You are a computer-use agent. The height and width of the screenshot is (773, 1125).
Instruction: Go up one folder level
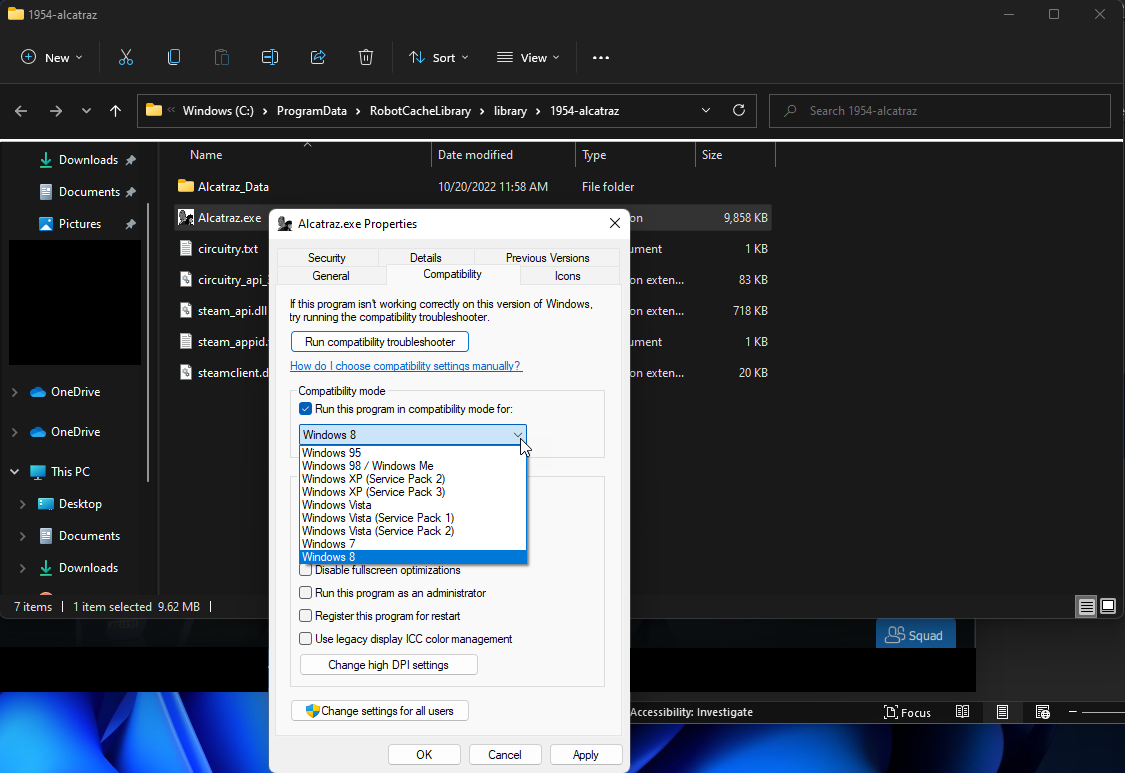tap(116, 111)
